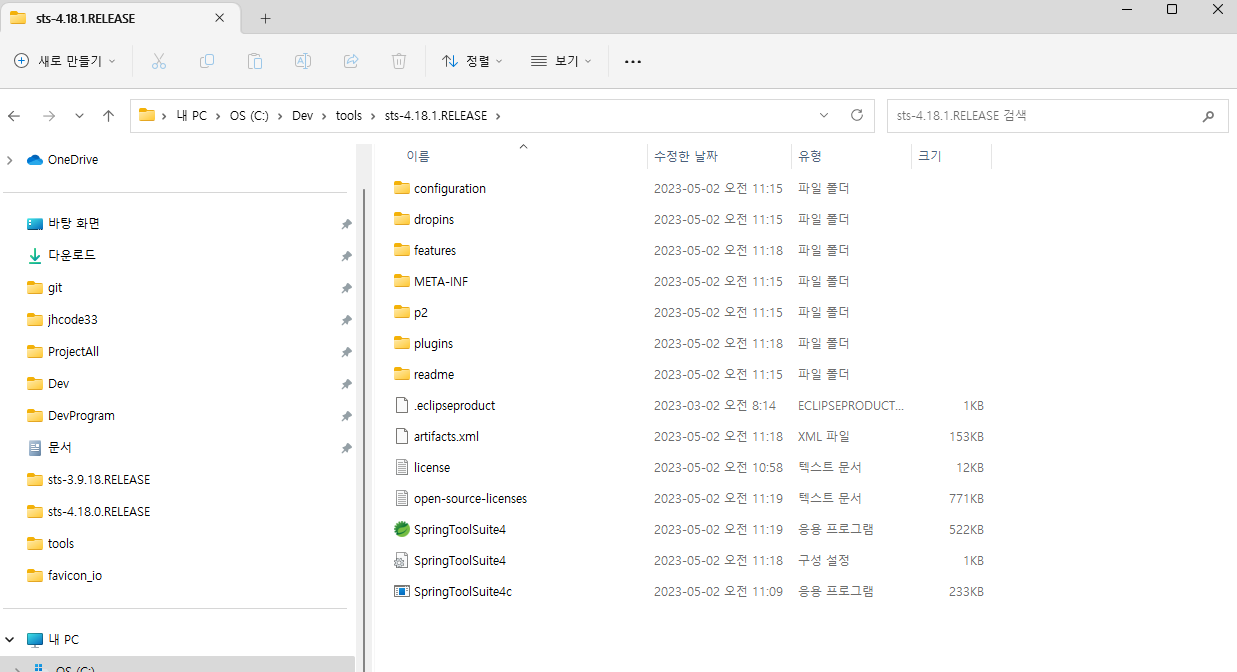Open the git folder in sidebar
Viewport: 1237px width, 672px height.
45,287
